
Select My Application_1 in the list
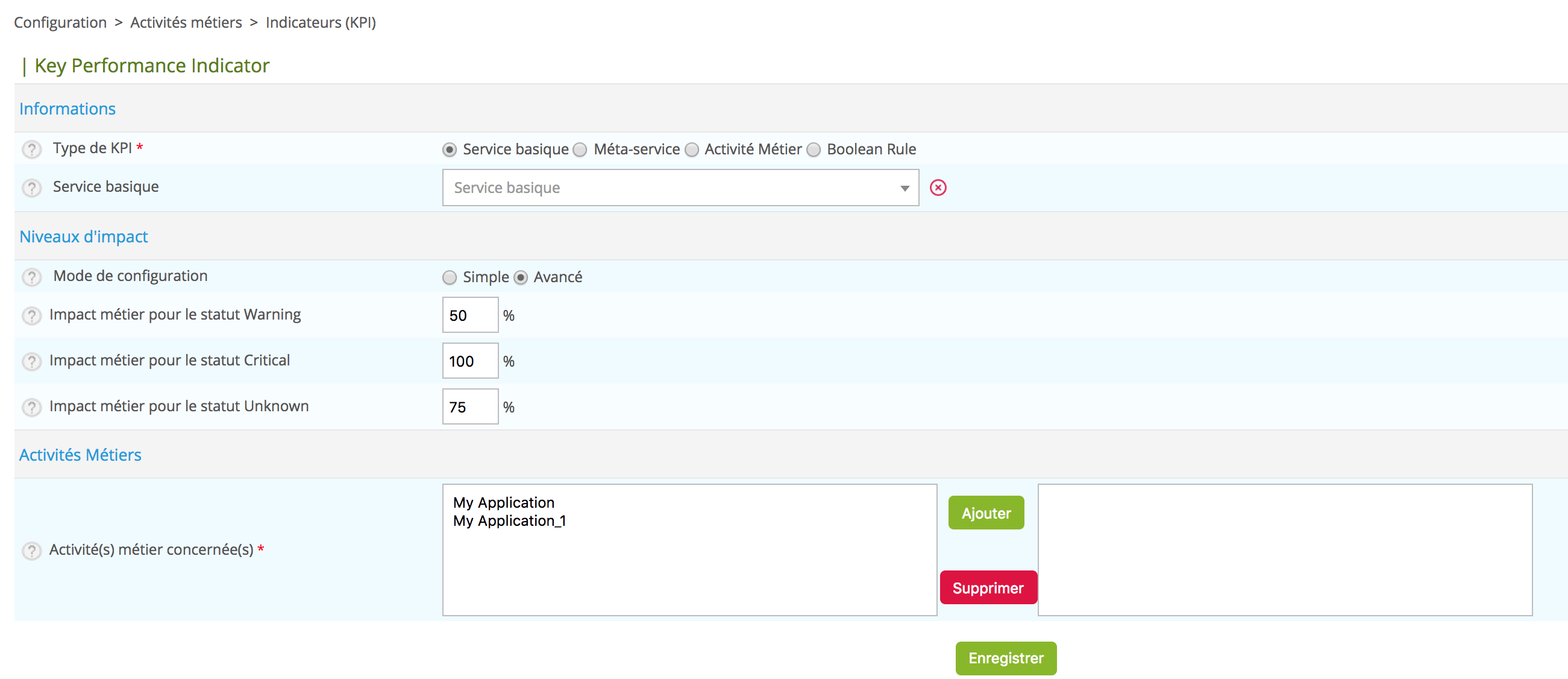[x=509, y=520]
